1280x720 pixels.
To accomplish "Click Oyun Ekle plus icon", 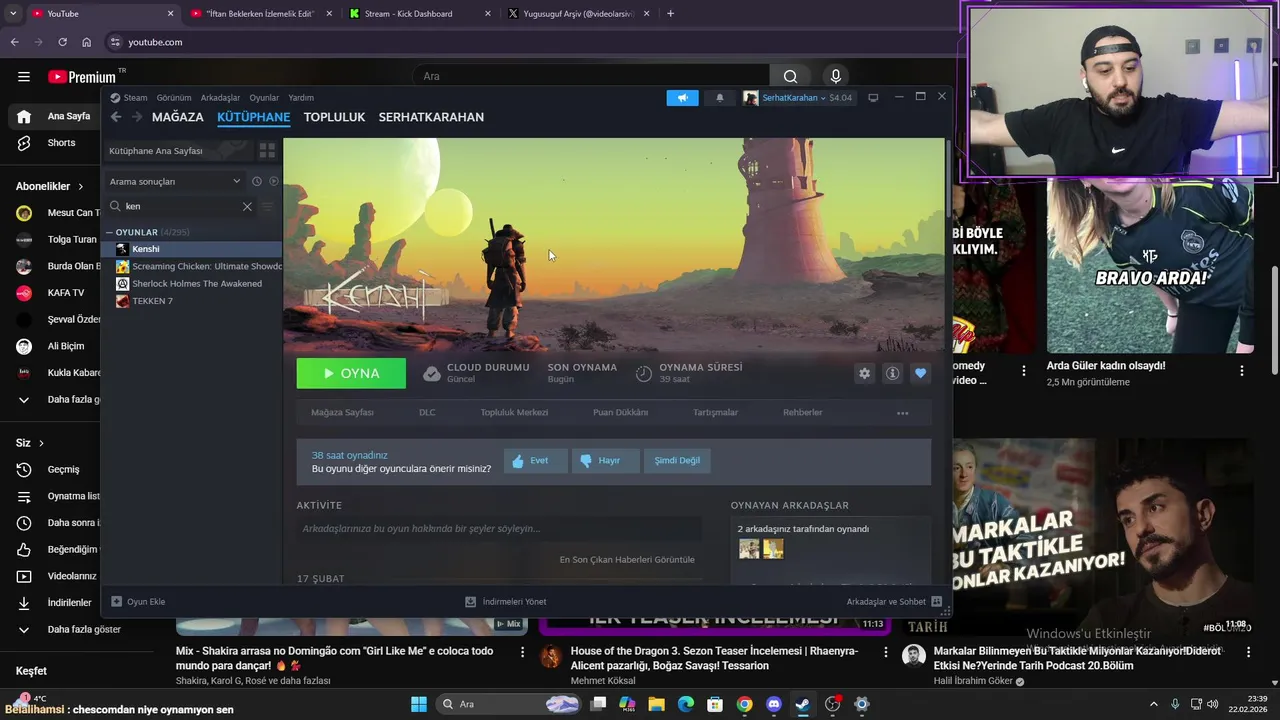I will (117, 602).
